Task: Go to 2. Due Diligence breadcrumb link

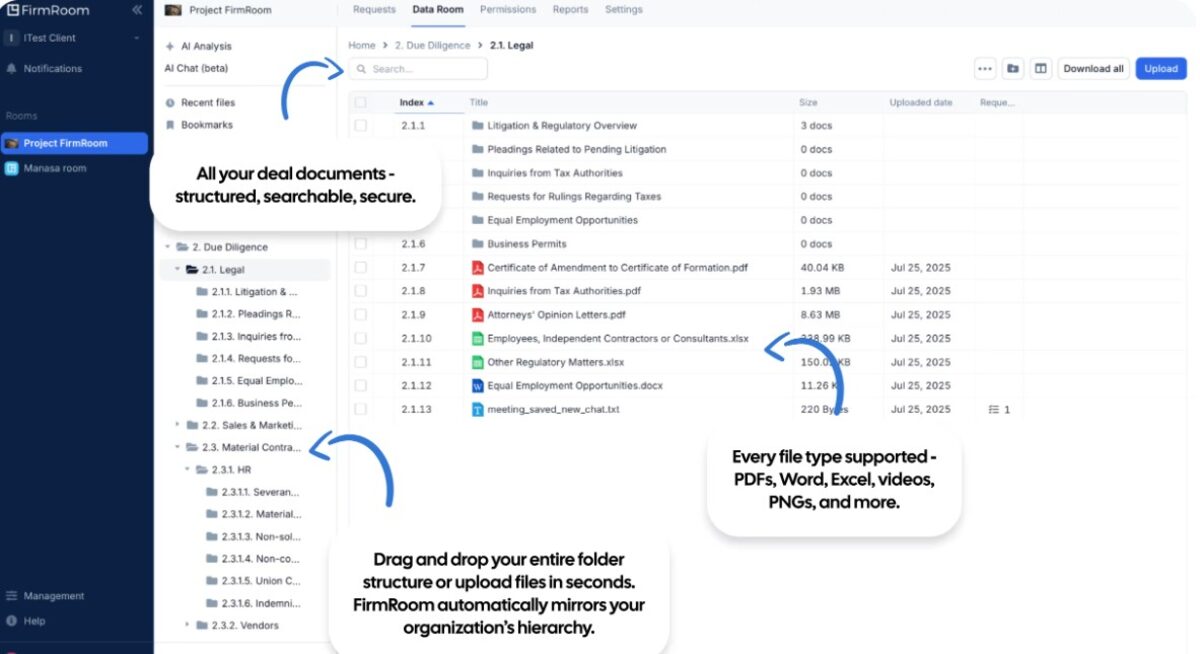Action: click(x=432, y=45)
